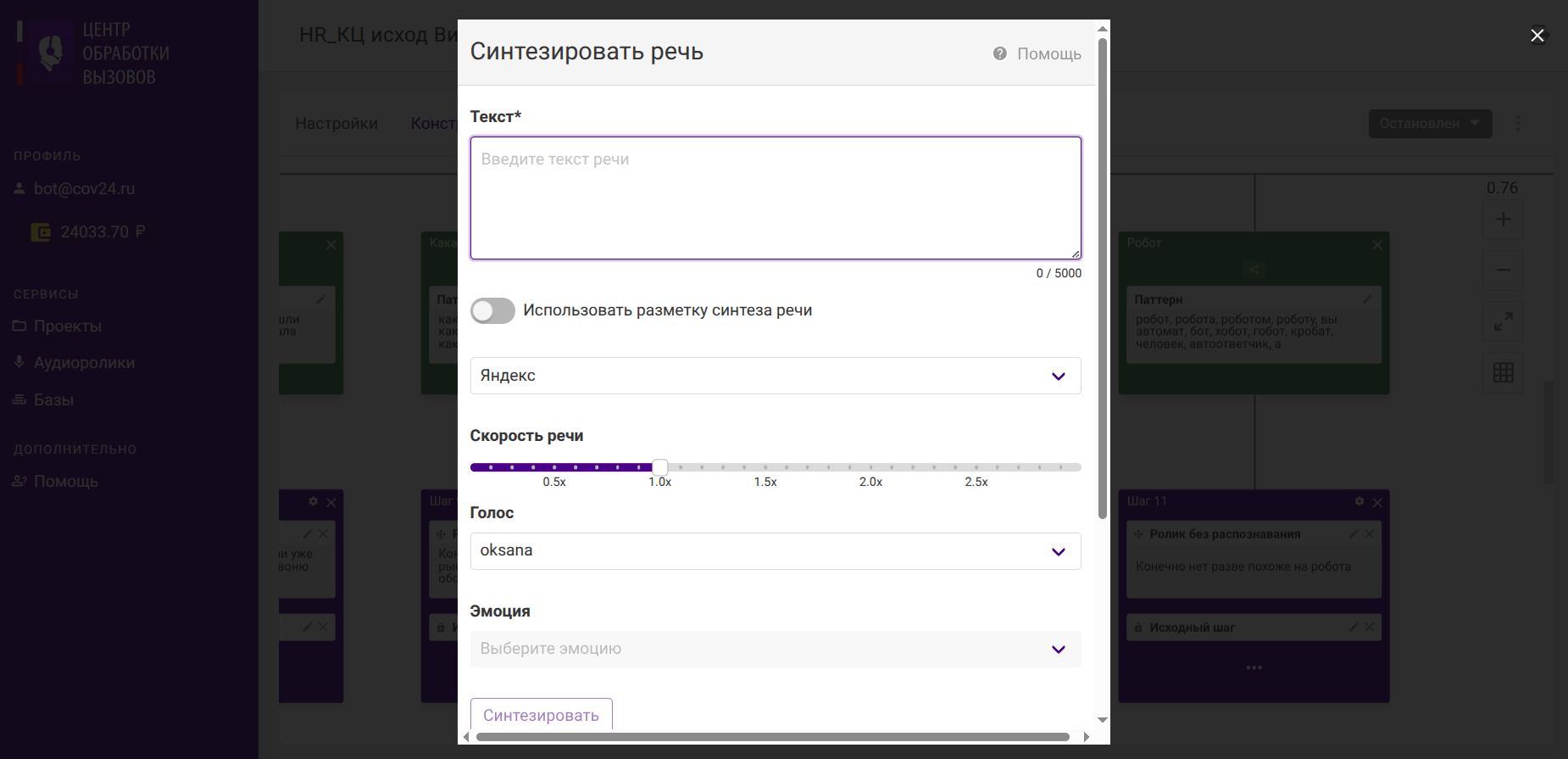Edit Исходный шаг with pencil icon
Image resolution: width=1568 pixels, height=759 pixels.
point(1354,628)
